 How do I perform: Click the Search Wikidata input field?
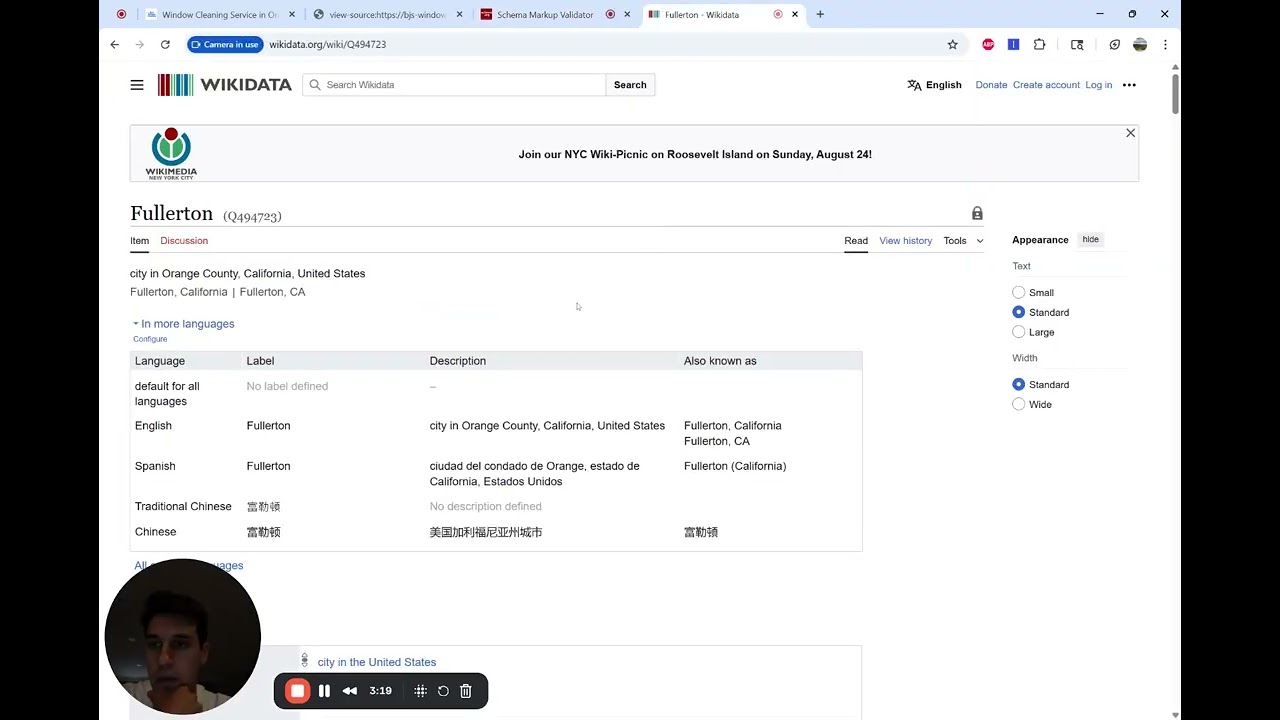[x=455, y=85]
